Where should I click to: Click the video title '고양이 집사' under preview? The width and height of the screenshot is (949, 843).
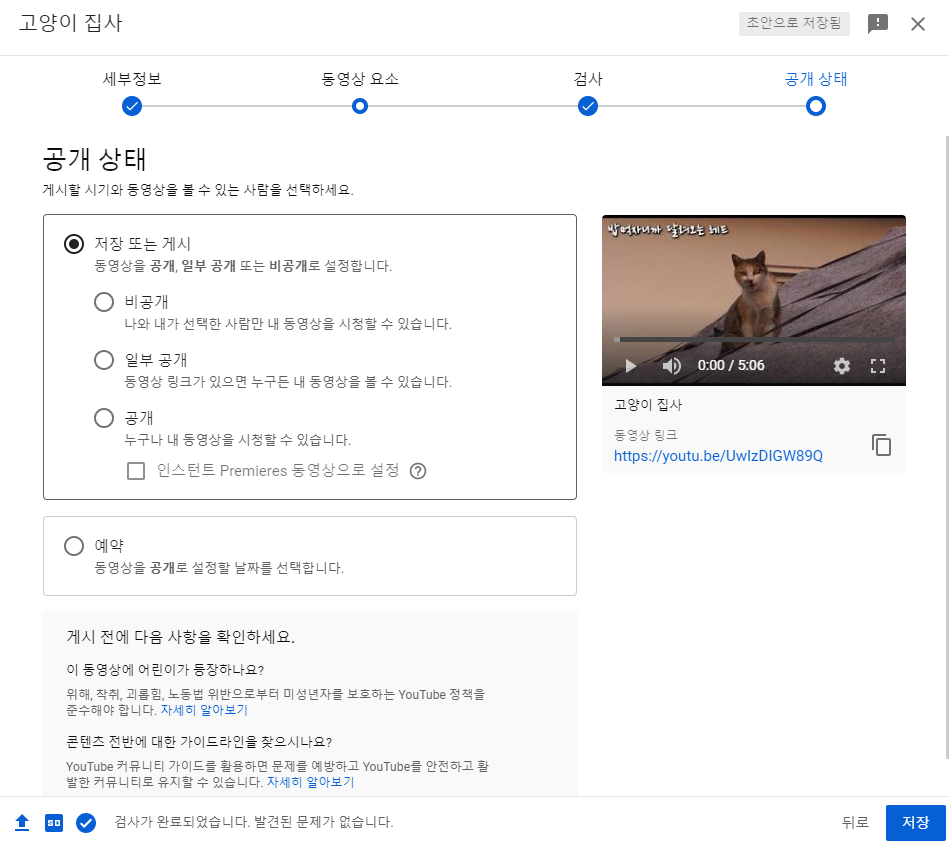648,405
